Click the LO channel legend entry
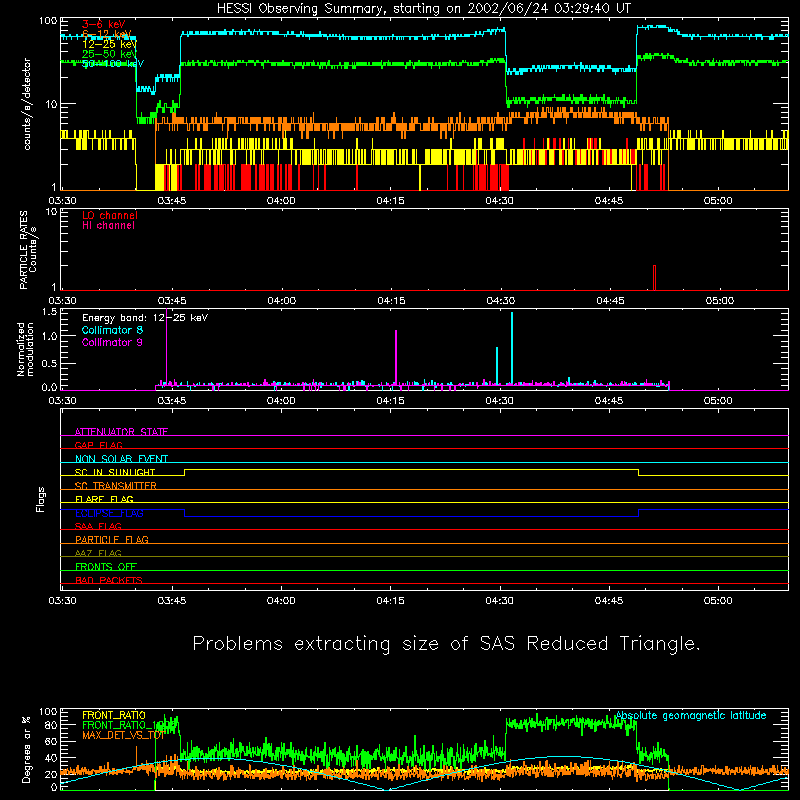 click(x=110, y=215)
